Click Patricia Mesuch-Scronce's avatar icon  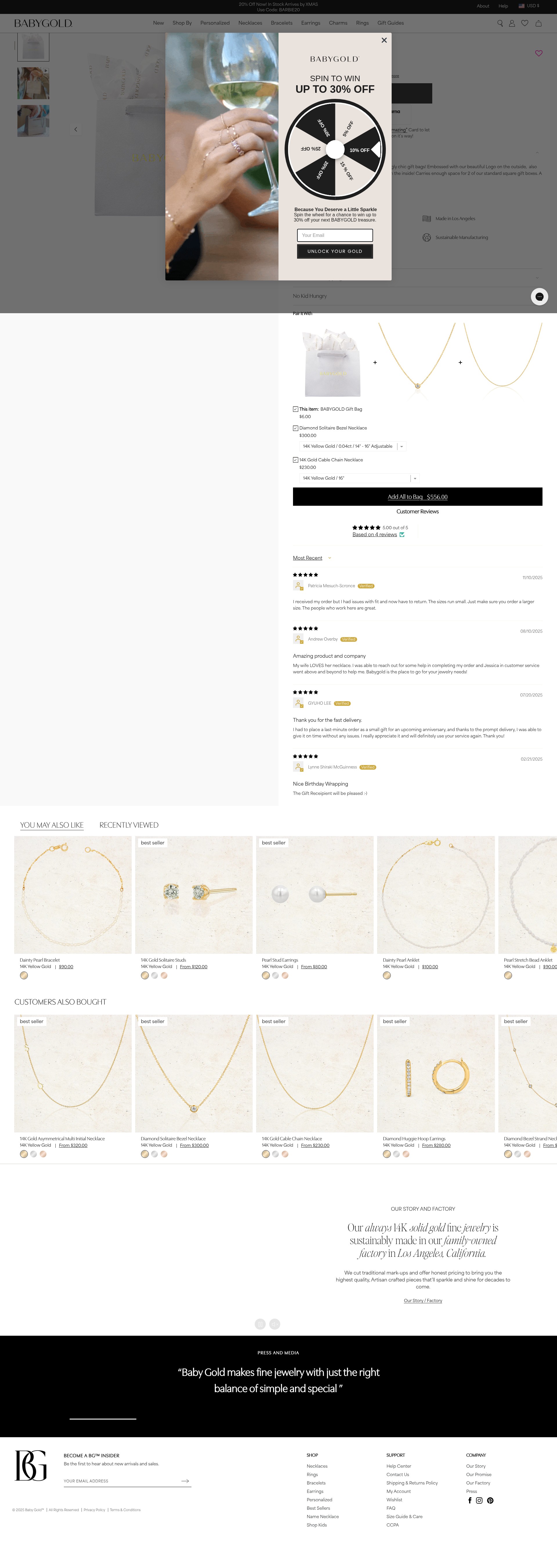[x=298, y=585]
